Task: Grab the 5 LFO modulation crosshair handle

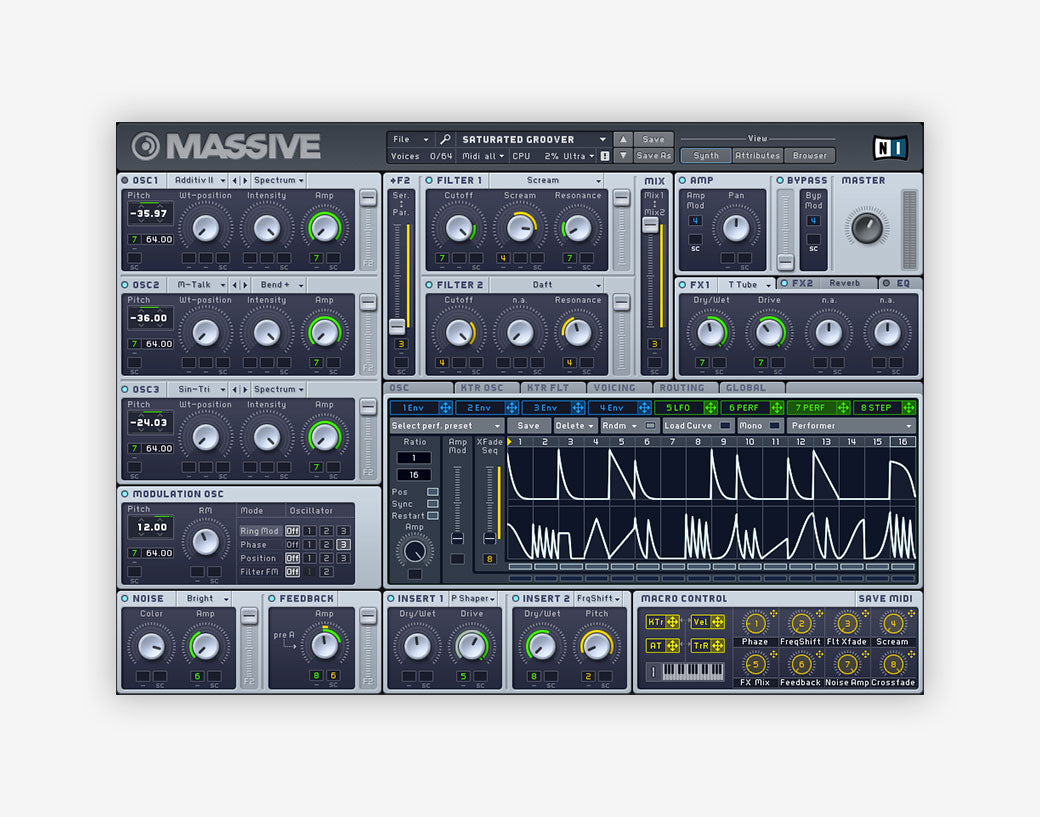Action: coord(710,408)
